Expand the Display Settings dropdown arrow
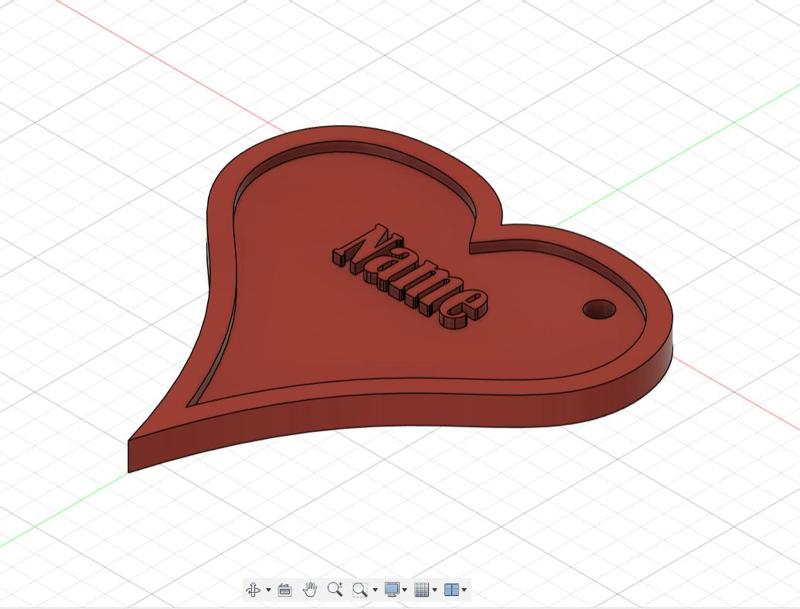The height and width of the screenshot is (609, 800). click(x=404, y=590)
